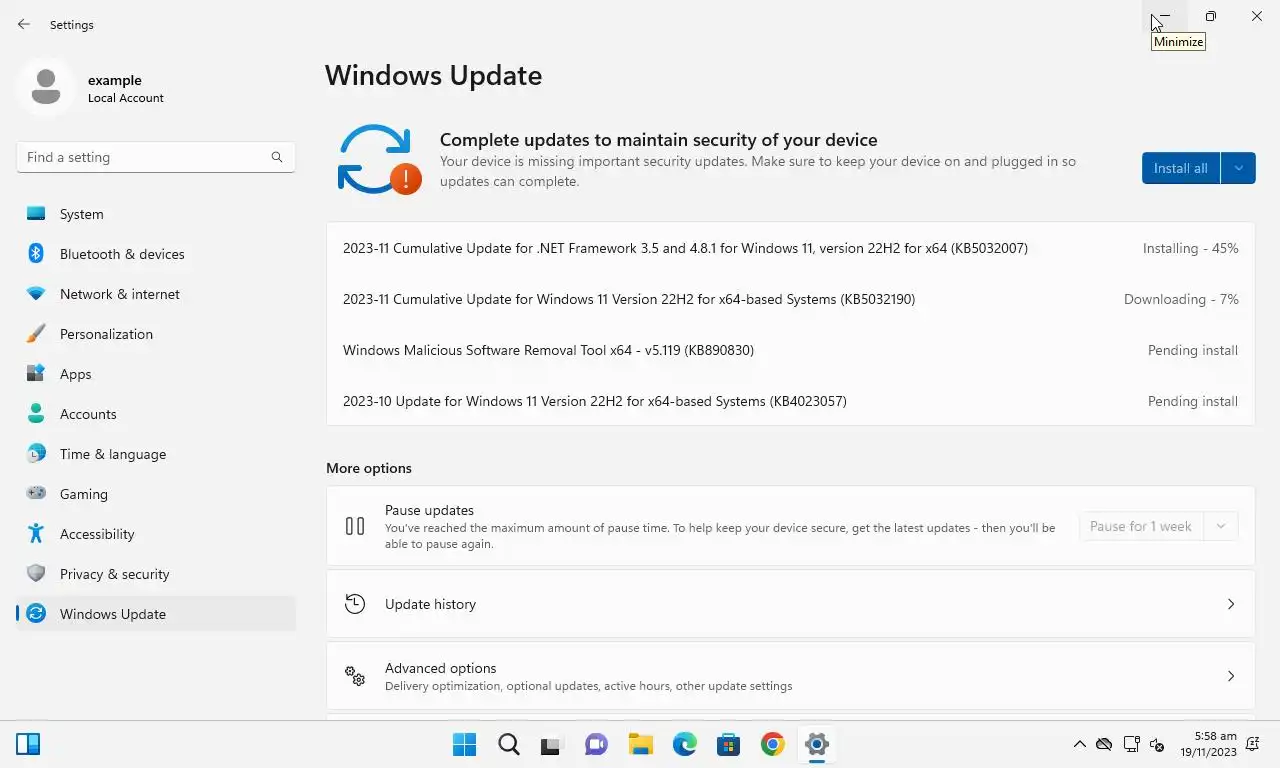Click the Bluetooth & devices icon
This screenshot has width=1280, height=768.
pyautogui.click(x=36, y=254)
